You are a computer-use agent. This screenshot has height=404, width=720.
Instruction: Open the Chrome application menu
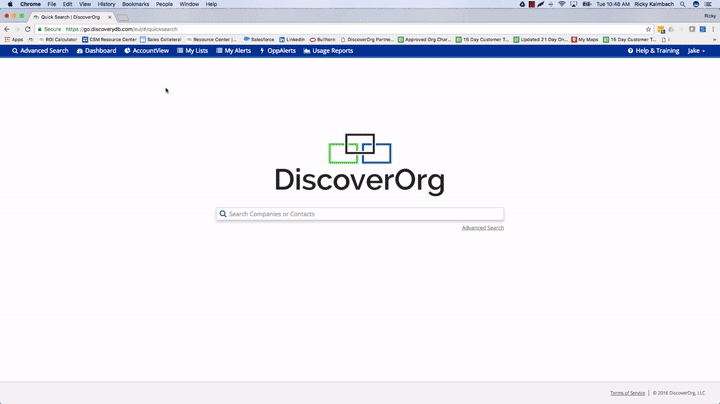(30, 4)
